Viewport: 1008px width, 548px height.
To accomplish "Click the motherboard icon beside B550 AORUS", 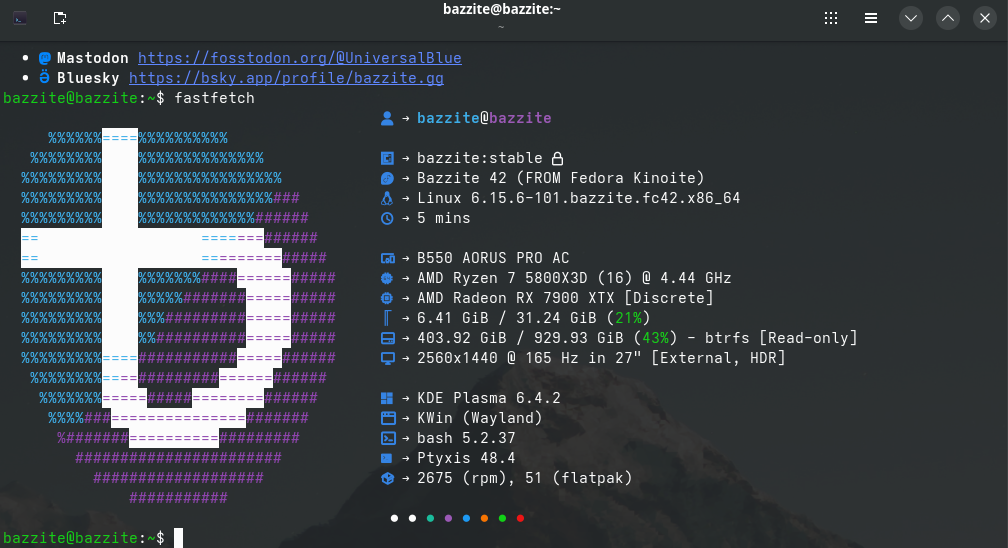I will [x=388, y=258].
